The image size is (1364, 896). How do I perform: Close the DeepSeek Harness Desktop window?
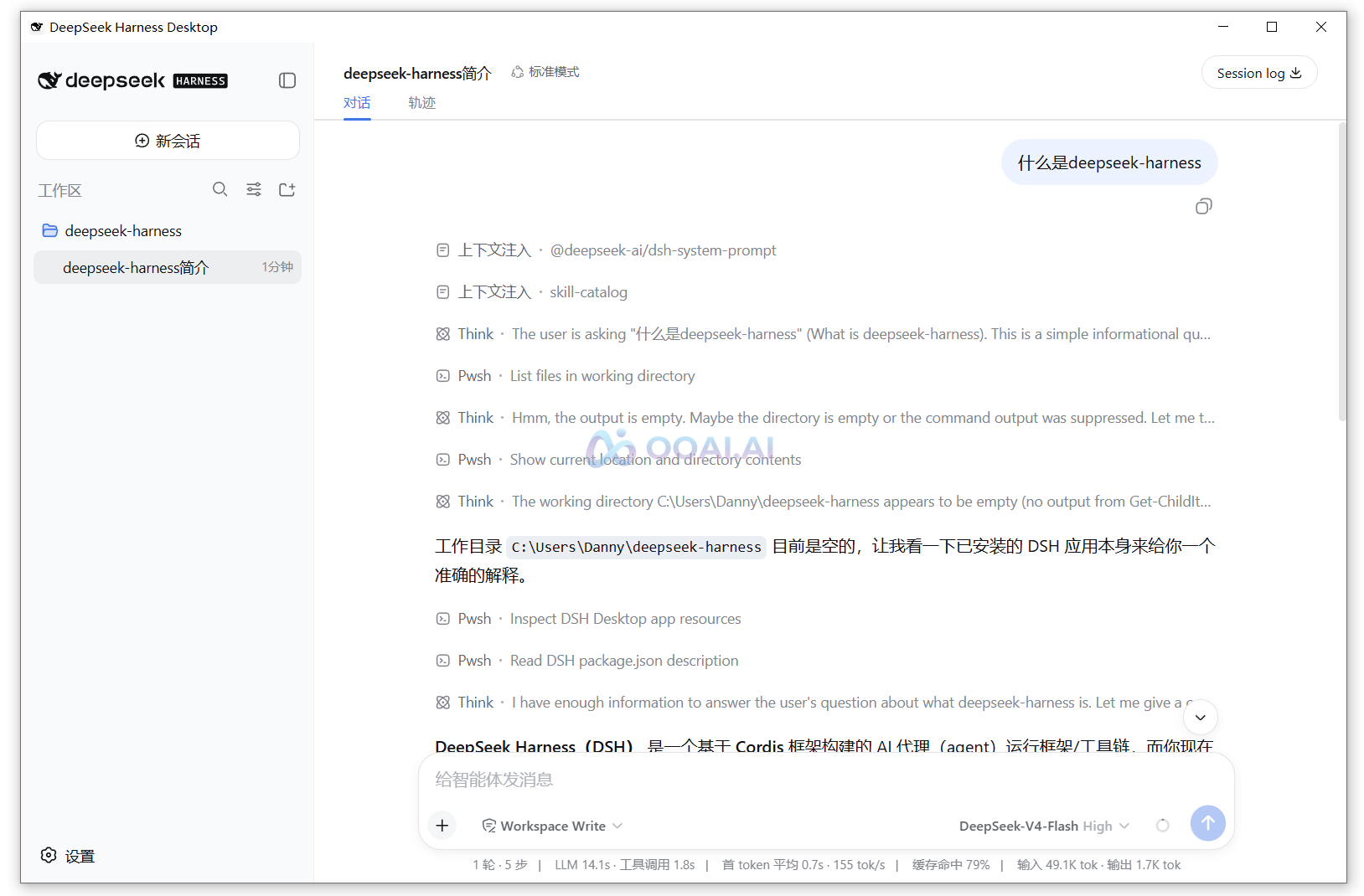tap(1321, 27)
